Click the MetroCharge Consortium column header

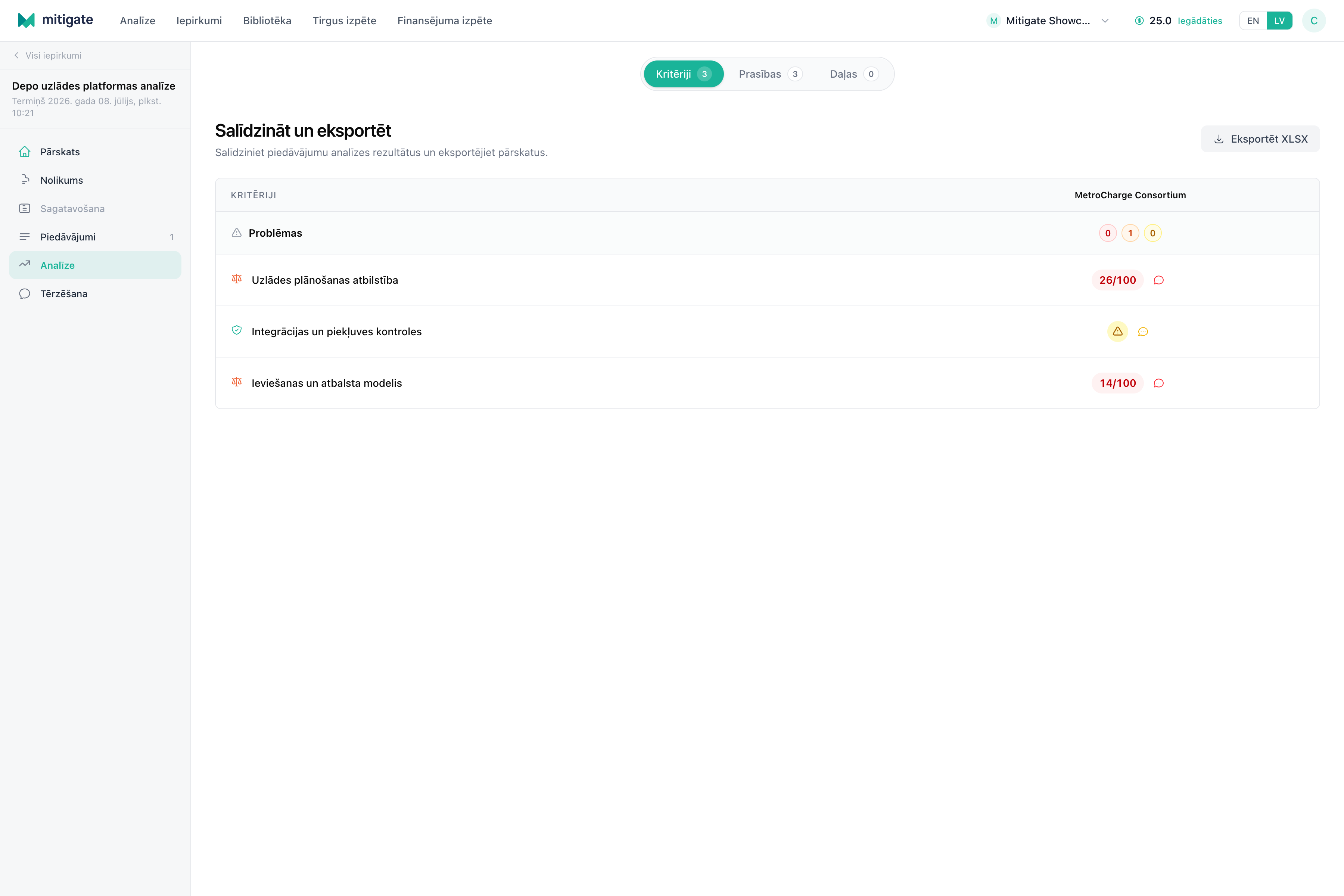tap(1130, 195)
